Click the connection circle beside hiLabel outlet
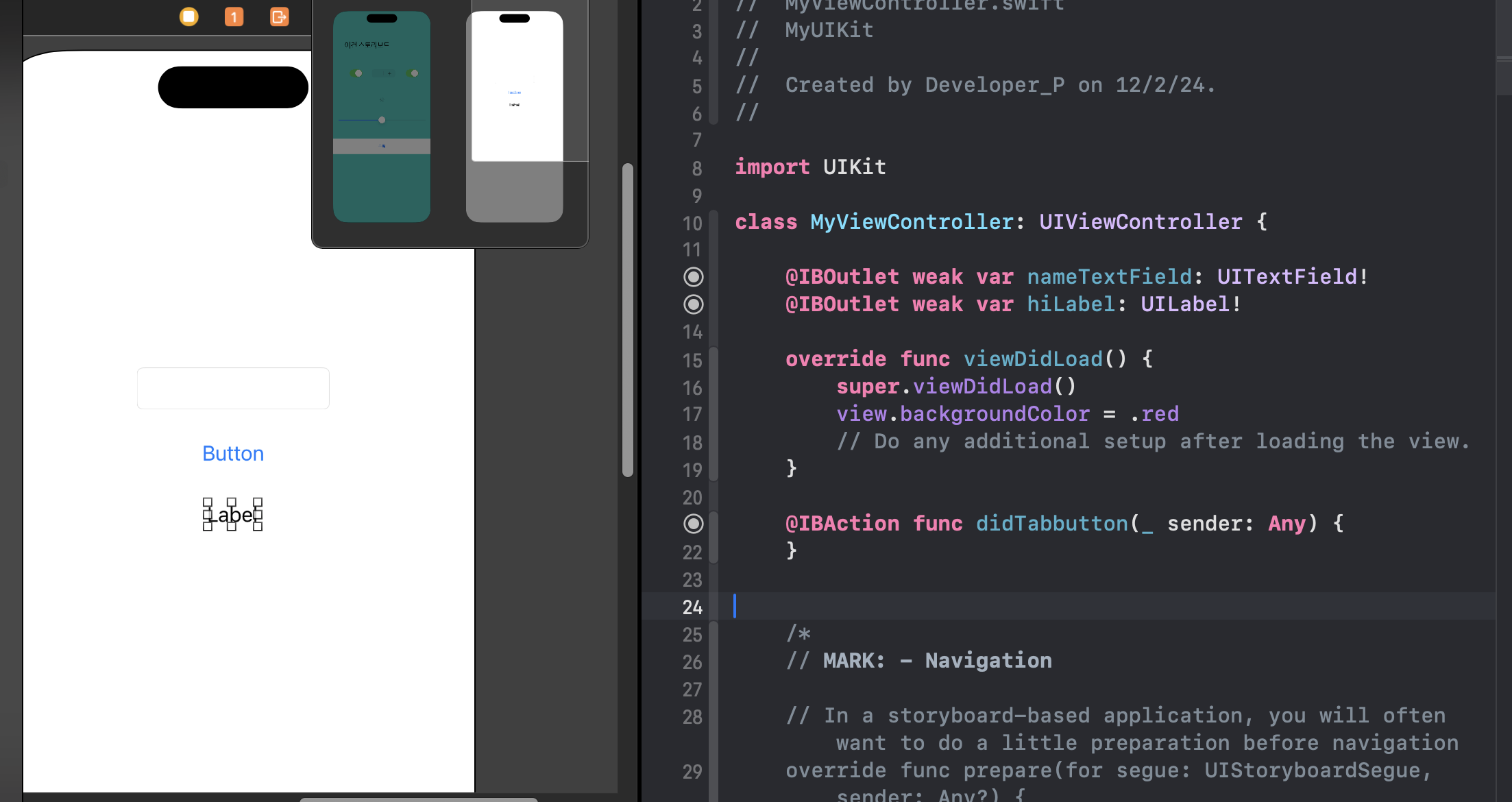Image resolution: width=1512 pixels, height=802 pixels. click(x=694, y=304)
